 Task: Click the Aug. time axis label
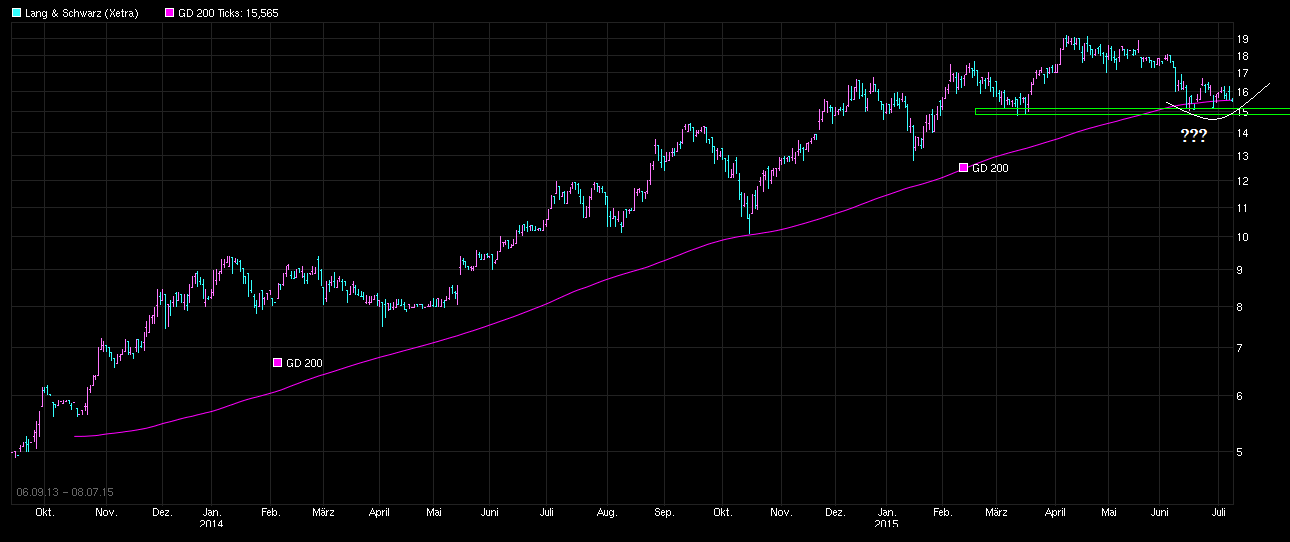tap(607, 512)
